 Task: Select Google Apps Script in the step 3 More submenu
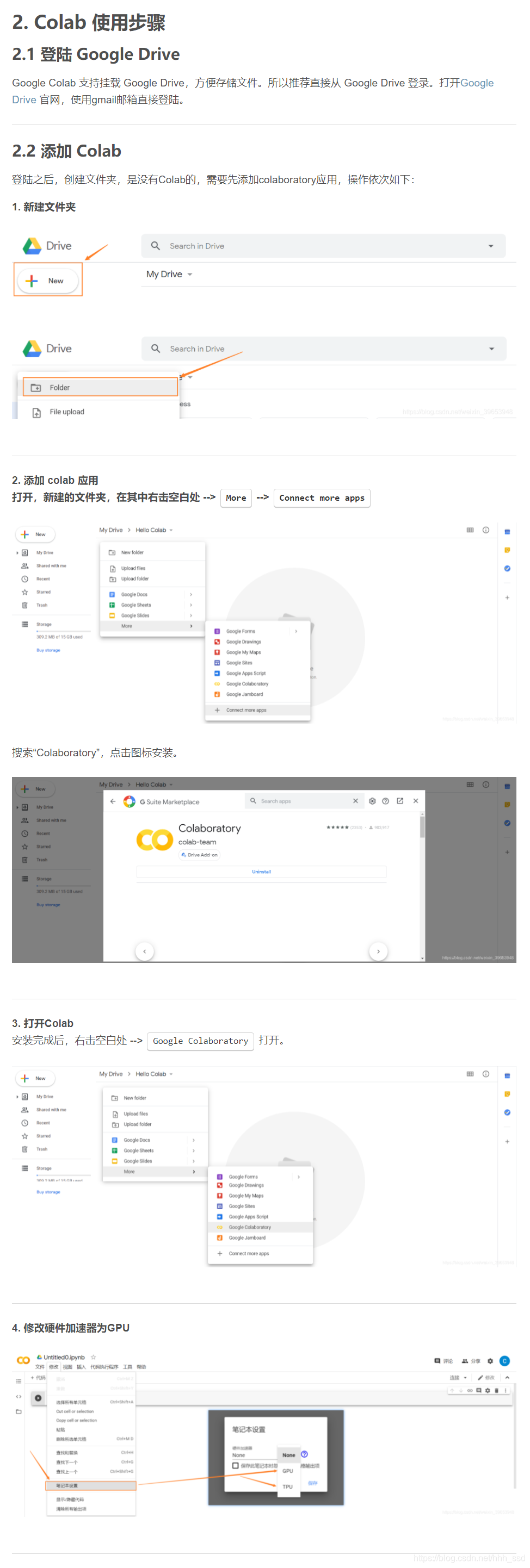(x=260, y=1217)
